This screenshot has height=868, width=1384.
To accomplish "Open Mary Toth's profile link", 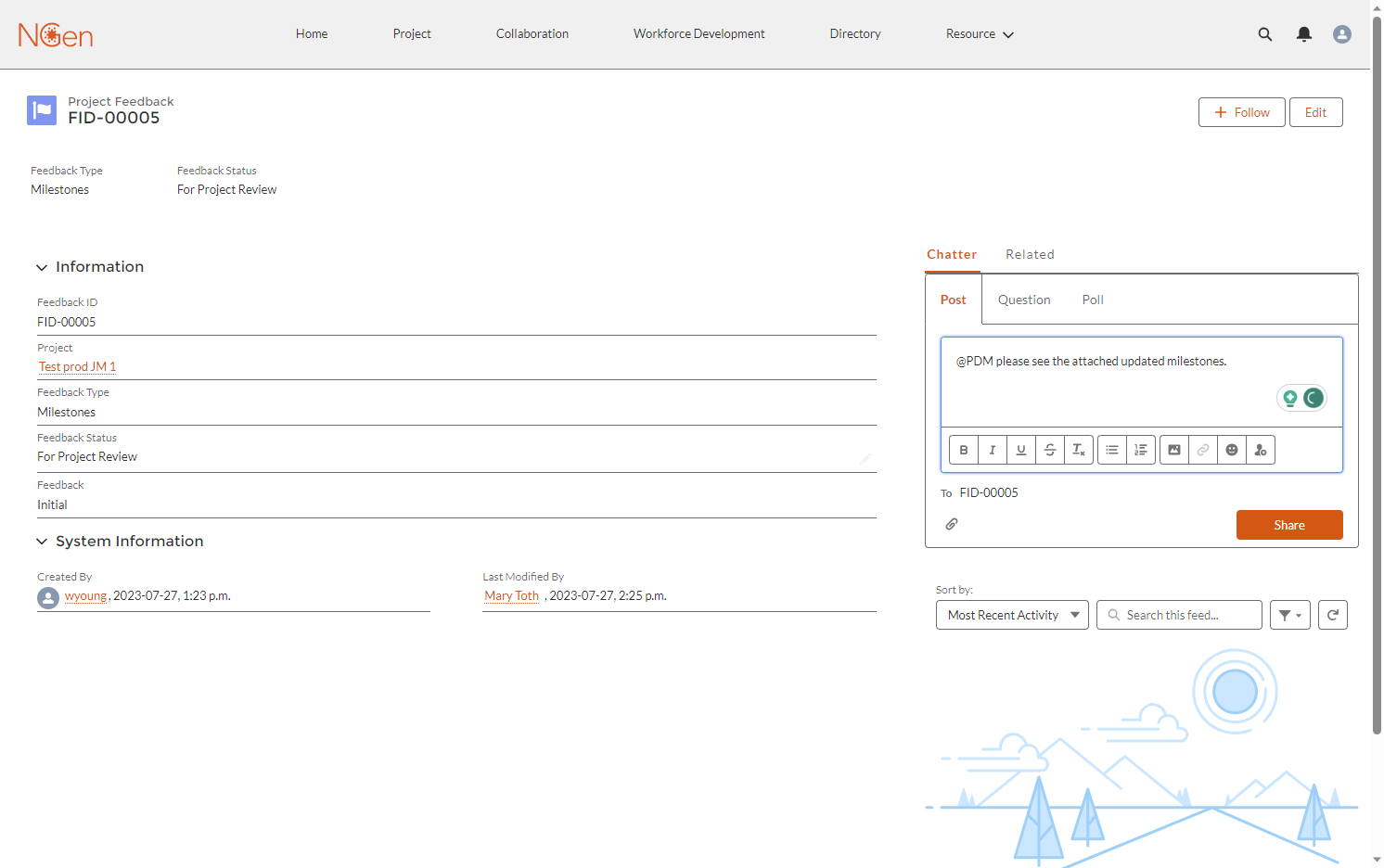I will point(512,596).
